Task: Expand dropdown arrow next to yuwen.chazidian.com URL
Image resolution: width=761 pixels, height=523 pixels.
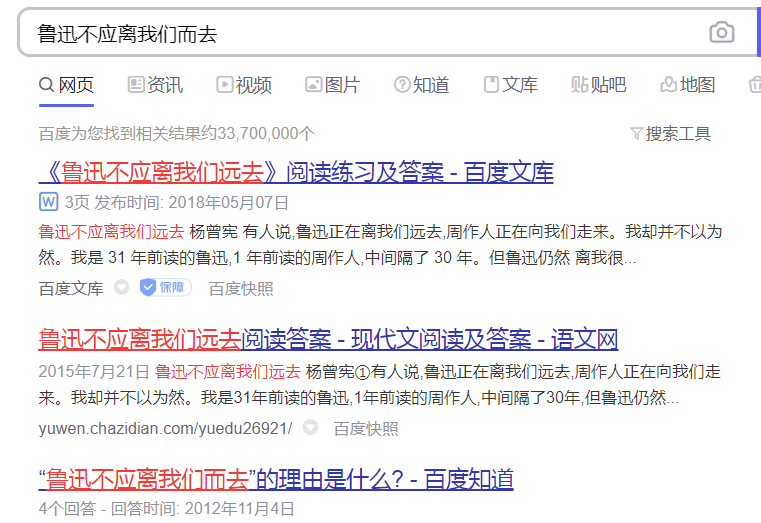Action: [310, 427]
